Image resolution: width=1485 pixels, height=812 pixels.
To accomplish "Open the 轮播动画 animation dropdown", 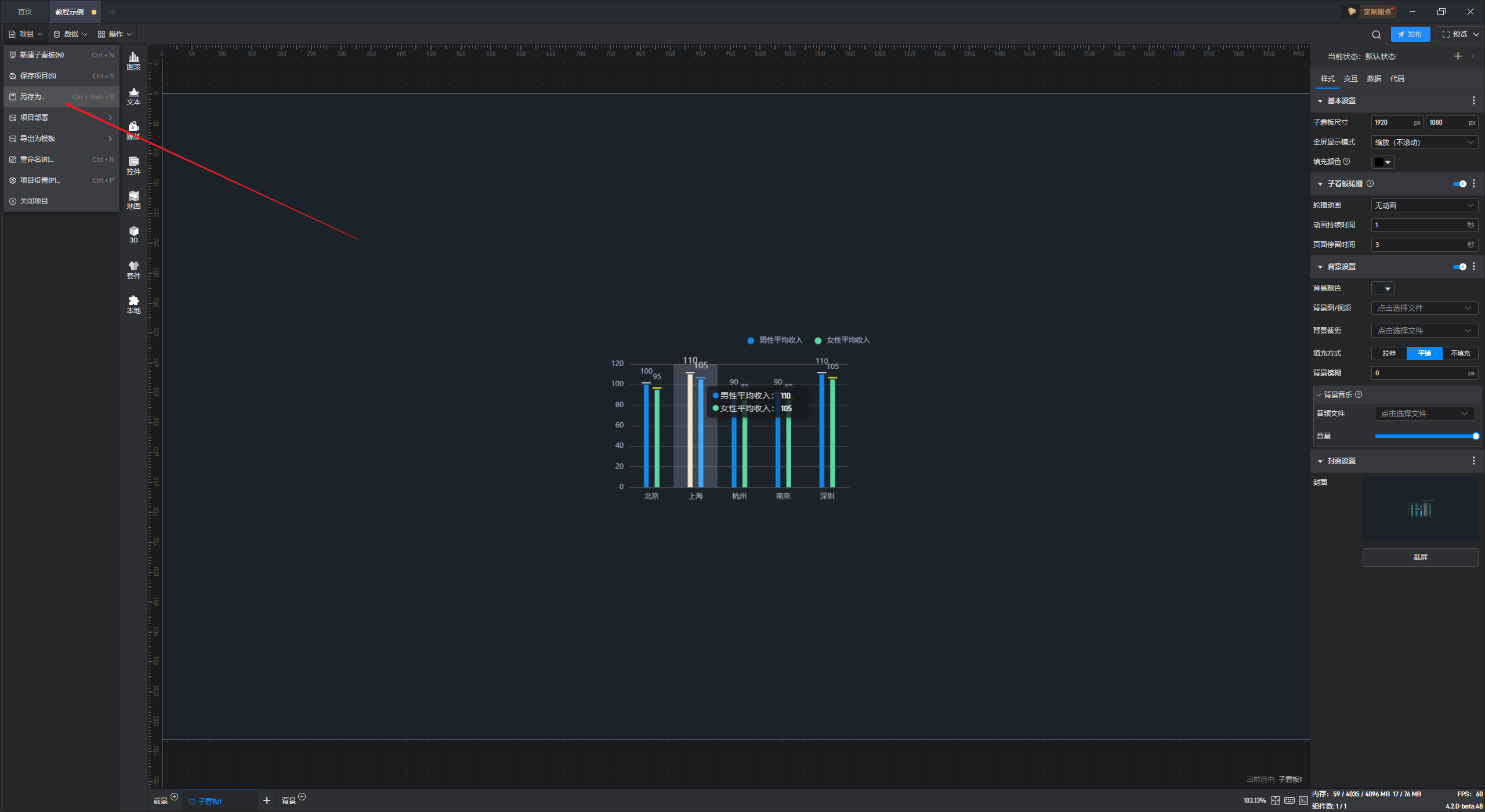I will [x=1424, y=205].
